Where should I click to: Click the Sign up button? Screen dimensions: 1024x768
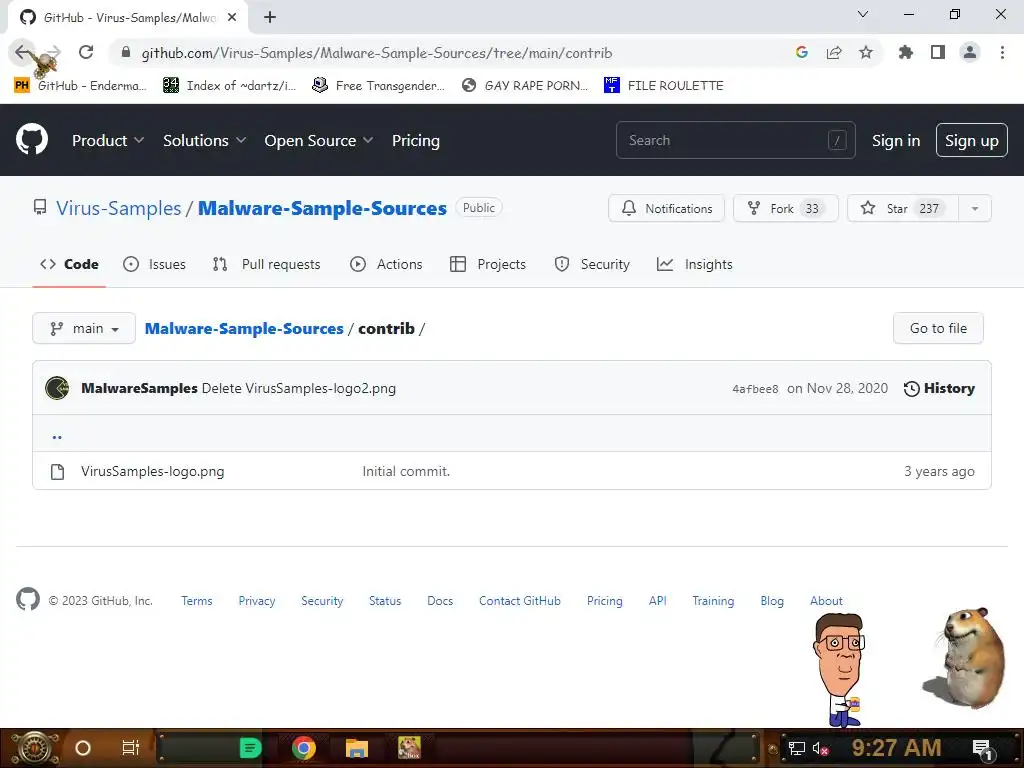(x=971, y=140)
